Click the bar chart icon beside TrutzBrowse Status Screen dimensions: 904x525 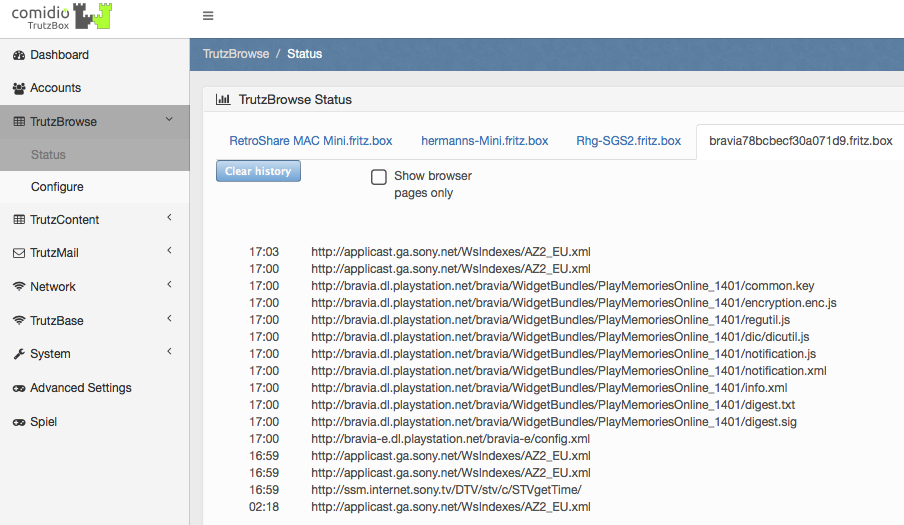223,100
